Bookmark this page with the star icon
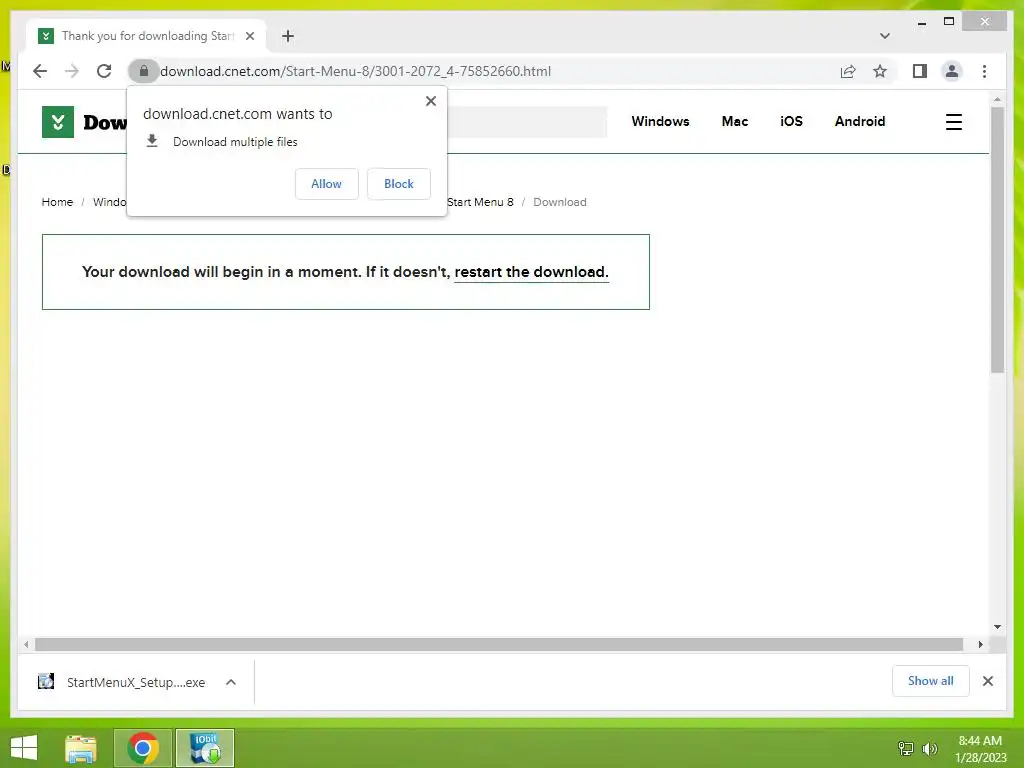1024x768 pixels. 880,71
